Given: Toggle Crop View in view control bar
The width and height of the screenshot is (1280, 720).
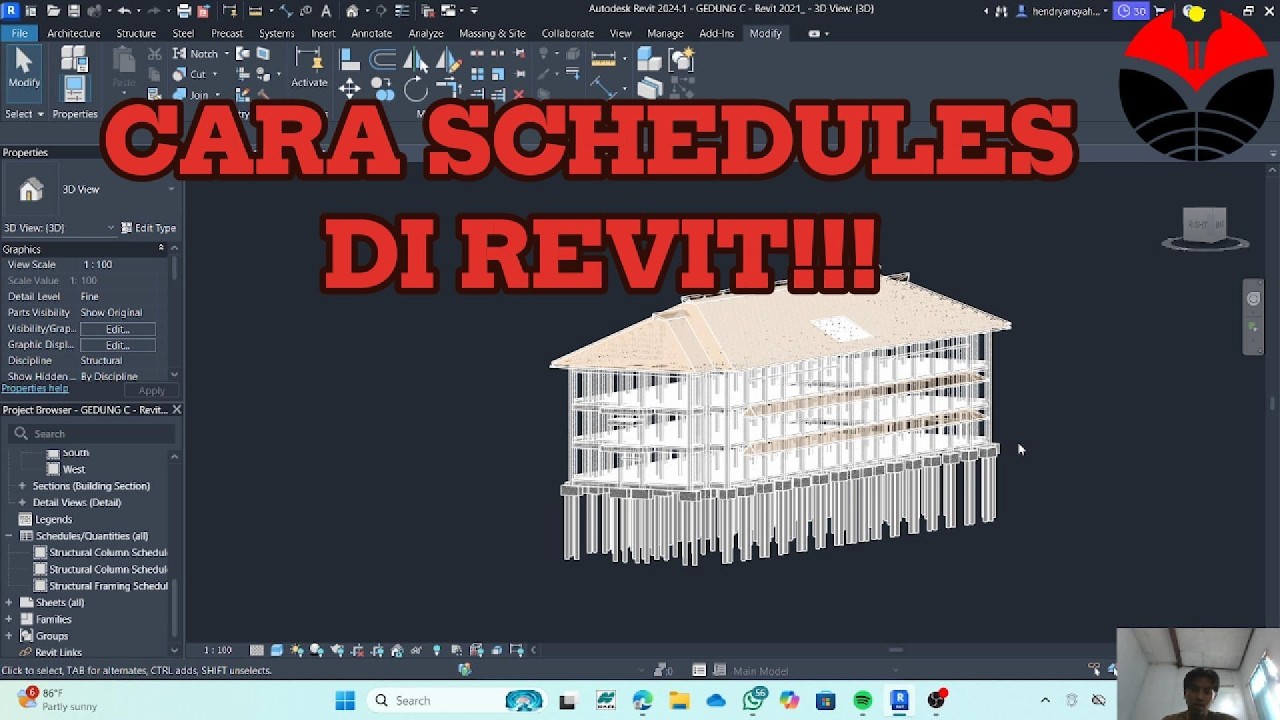Looking at the screenshot, I should [x=357, y=650].
